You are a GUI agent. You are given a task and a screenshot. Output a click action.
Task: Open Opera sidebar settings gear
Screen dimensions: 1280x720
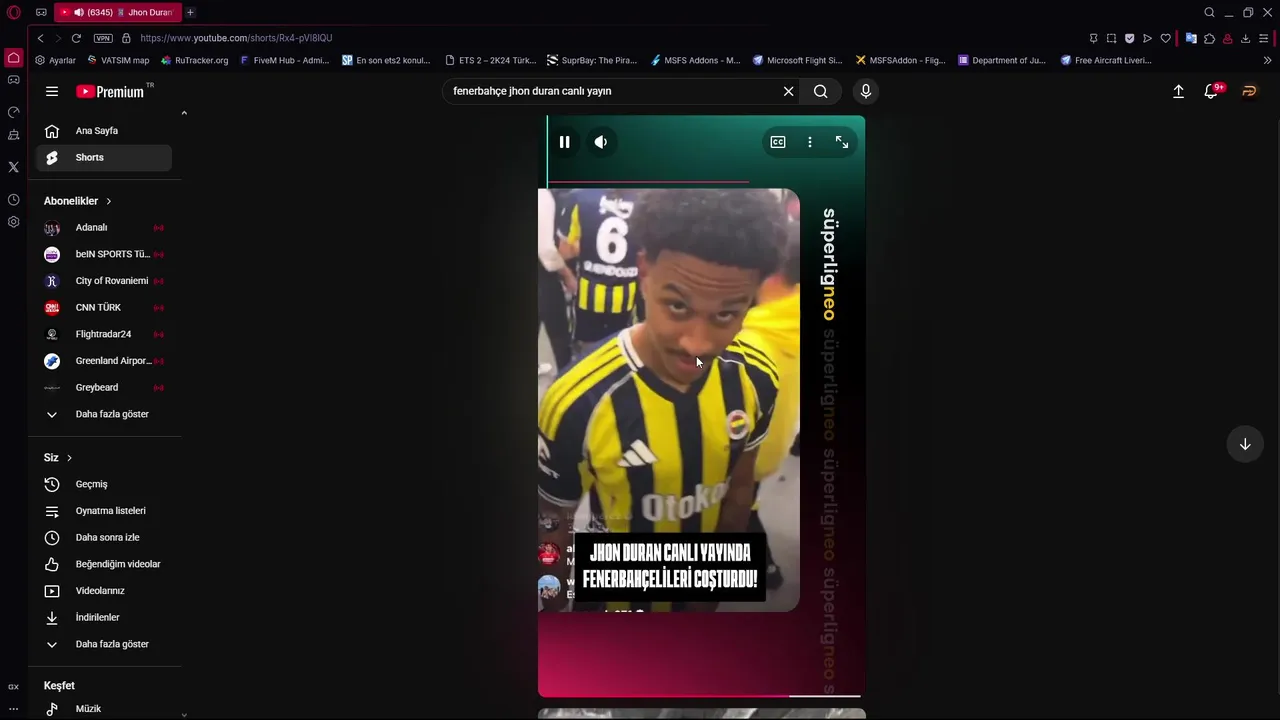point(13,222)
